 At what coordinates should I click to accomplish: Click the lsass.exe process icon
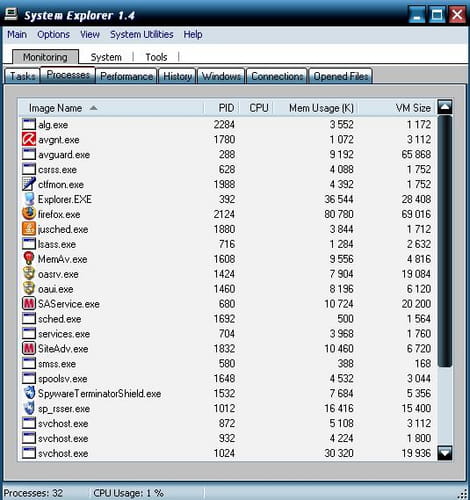click(29, 244)
